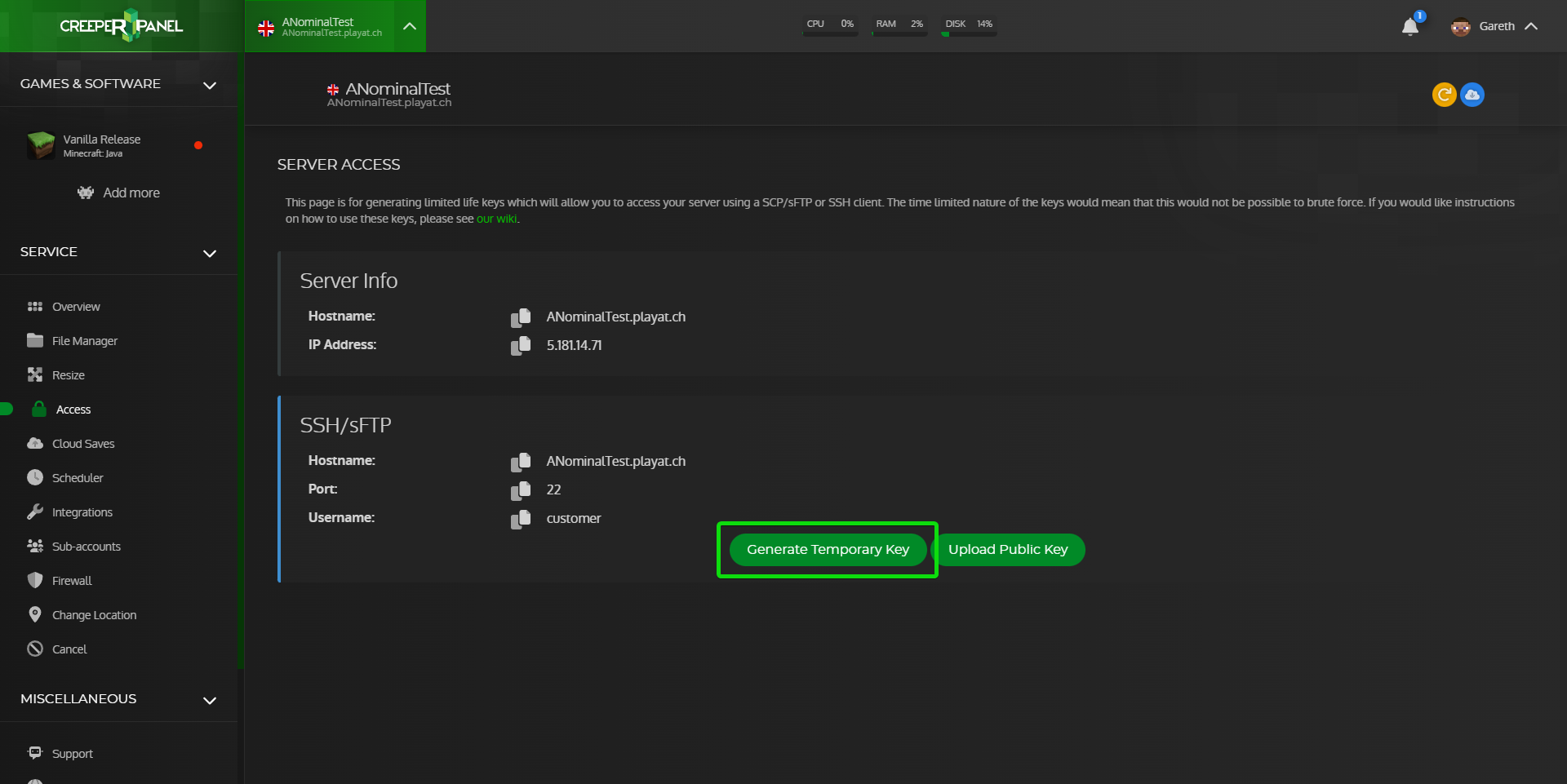Click the File Manager folder icon
The height and width of the screenshot is (784, 1567).
(x=35, y=340)
